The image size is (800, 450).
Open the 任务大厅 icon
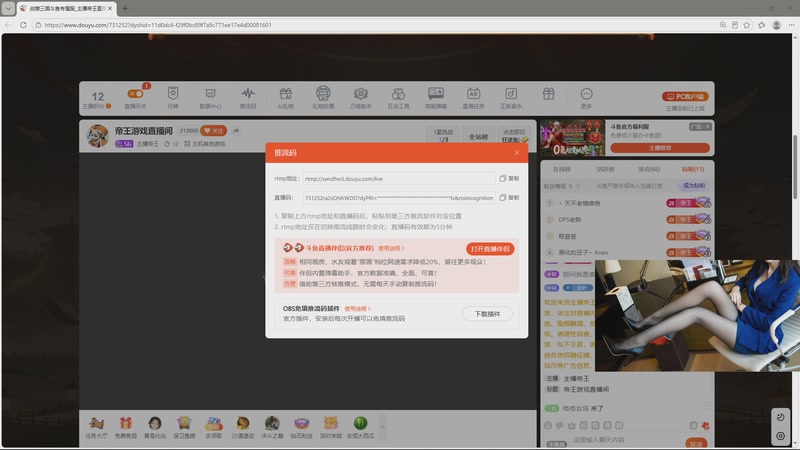coord(96,427)
